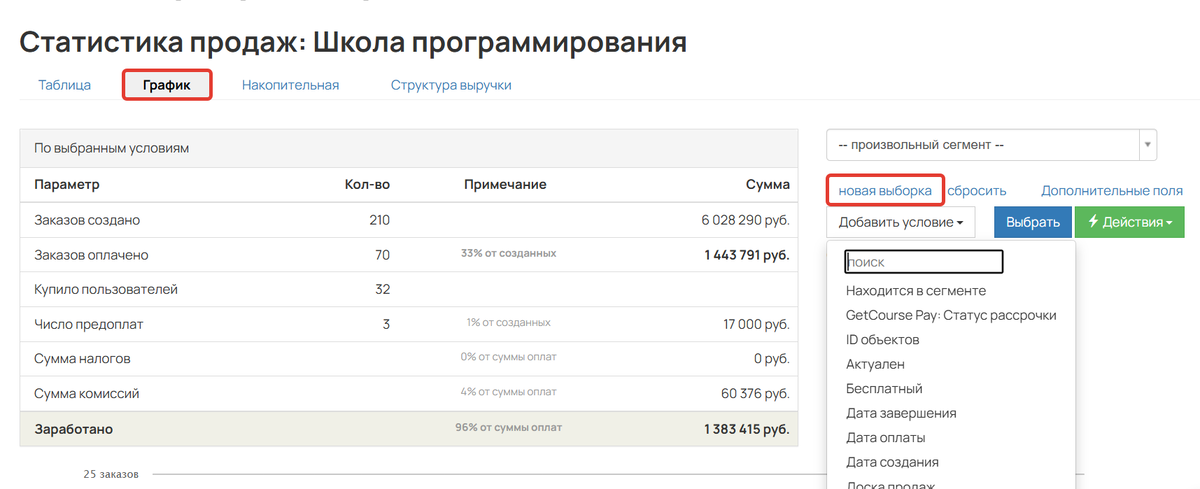Select condition Находится в сегменте
Viewport: 1200px width, 489px height.
[x=916, y=291]
